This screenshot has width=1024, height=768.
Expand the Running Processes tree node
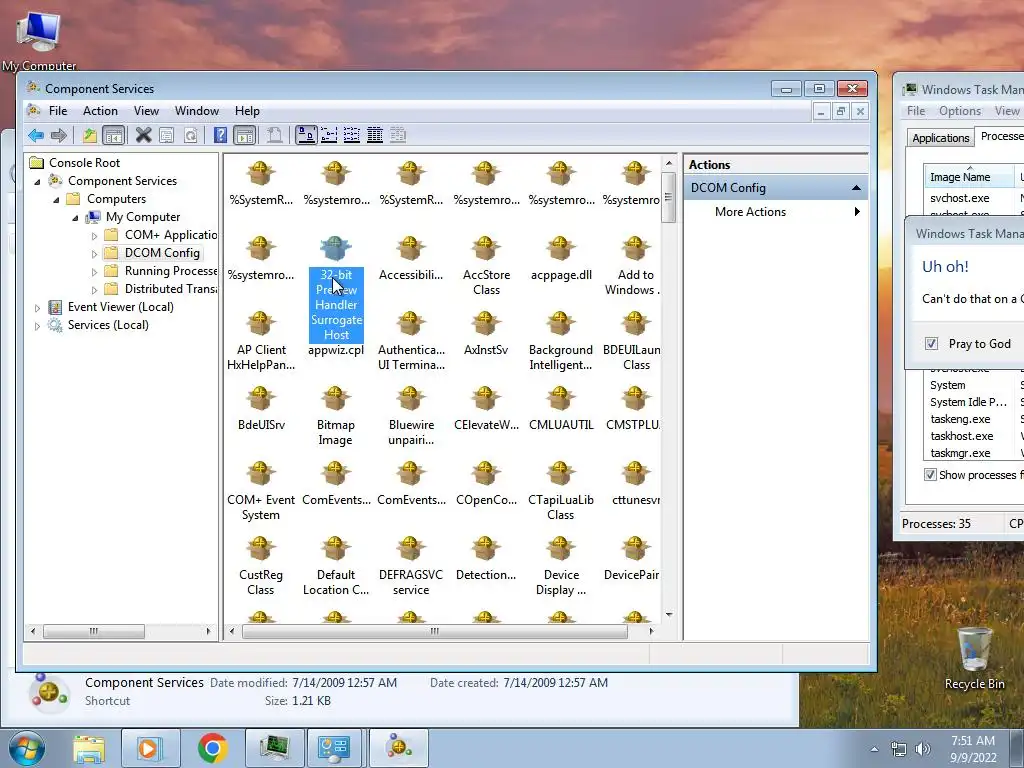[94, 272]
